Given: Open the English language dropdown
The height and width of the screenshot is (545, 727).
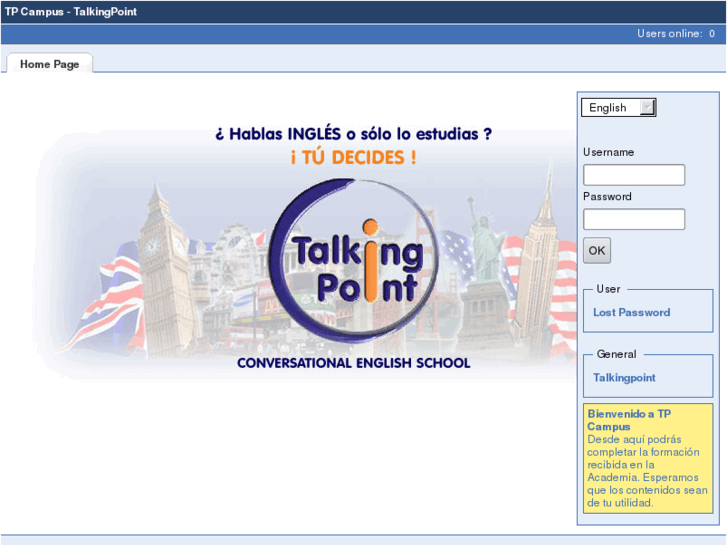Looking at the screenshot, I should (x=619, y=108).
